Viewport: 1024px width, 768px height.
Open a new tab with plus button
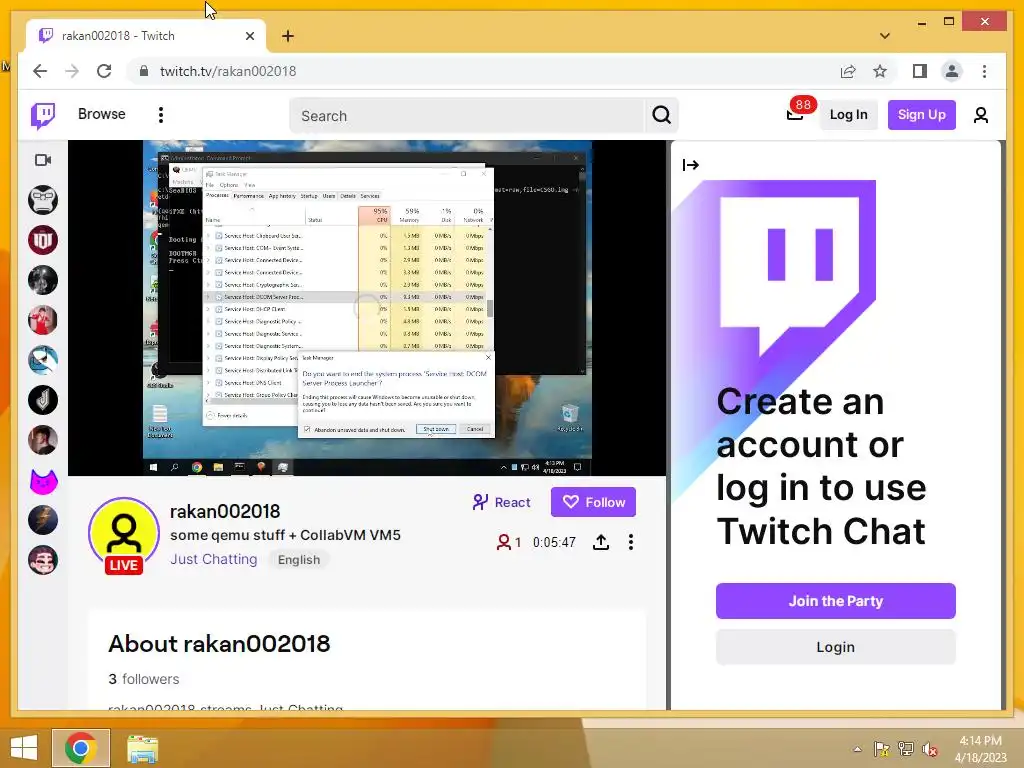click(x=288, y=36)
